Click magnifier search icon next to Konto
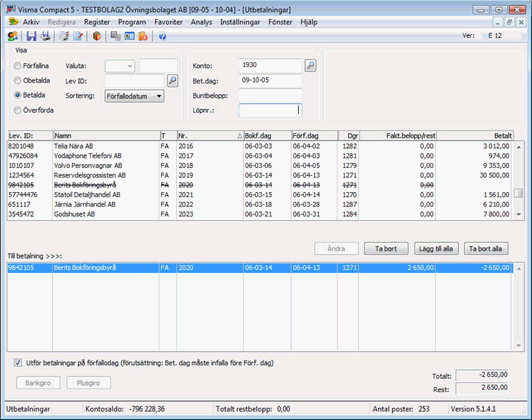Image resolution: width=532 pixels, height=420 pixels. [310, 65]
